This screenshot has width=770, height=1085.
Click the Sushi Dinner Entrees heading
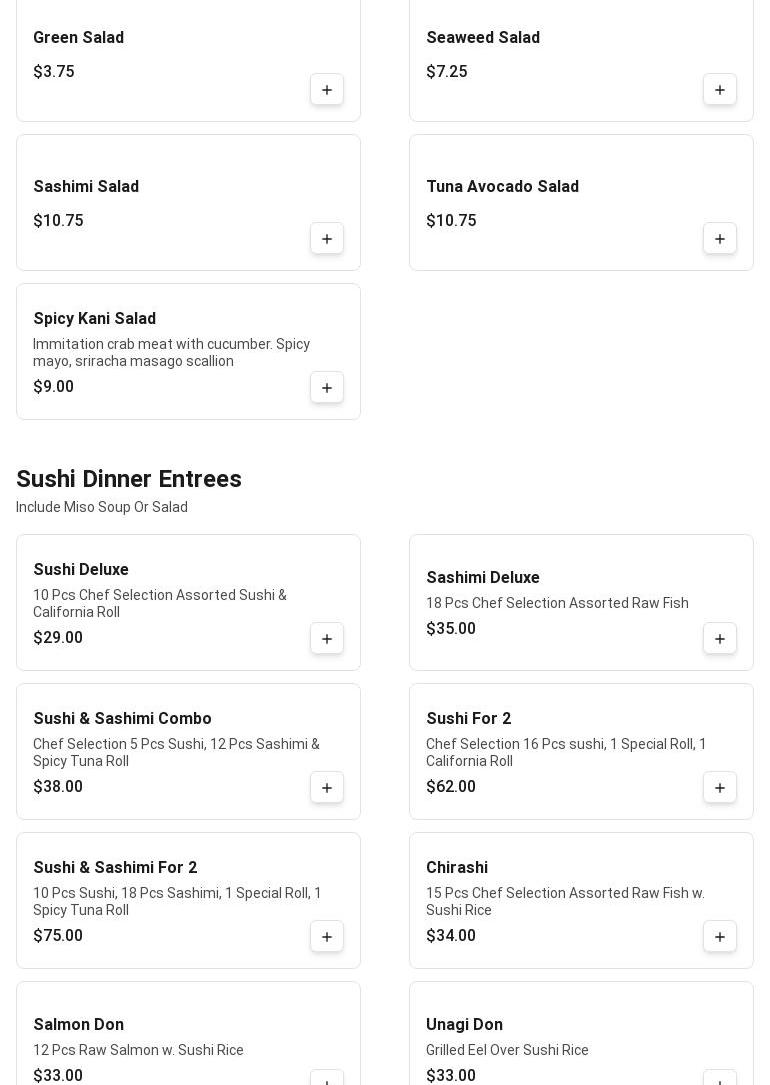coord(129,479)
